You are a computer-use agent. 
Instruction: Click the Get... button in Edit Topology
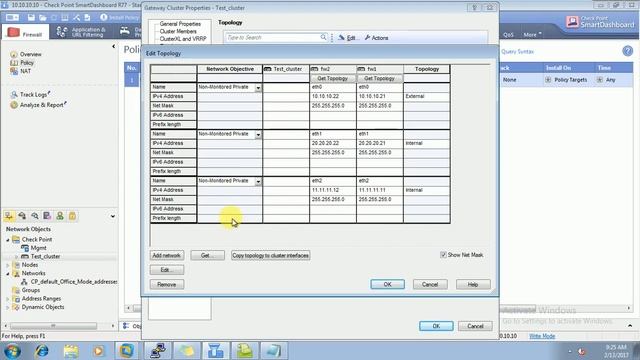pos(207,255)
